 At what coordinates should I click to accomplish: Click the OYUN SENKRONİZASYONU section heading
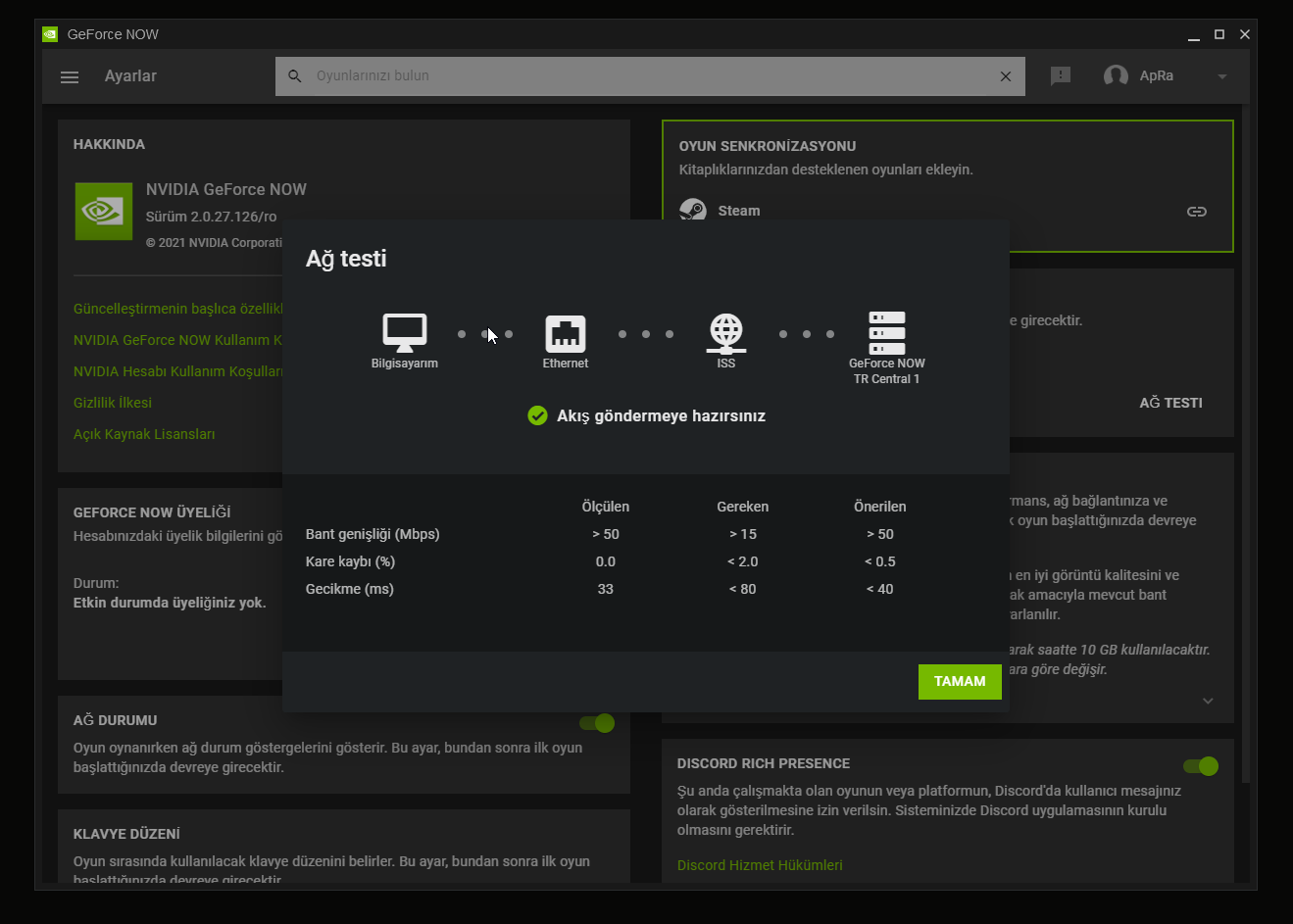click(x=768, y=146)
